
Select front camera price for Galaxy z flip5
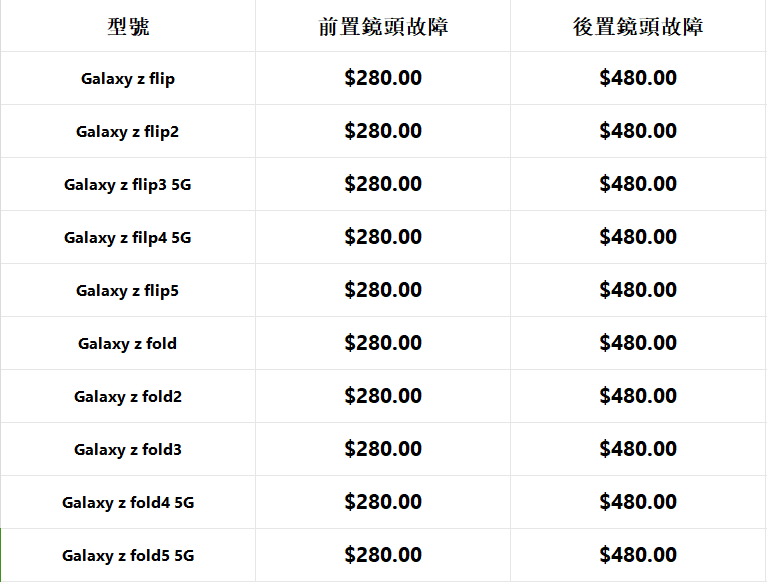pos(383,290)
